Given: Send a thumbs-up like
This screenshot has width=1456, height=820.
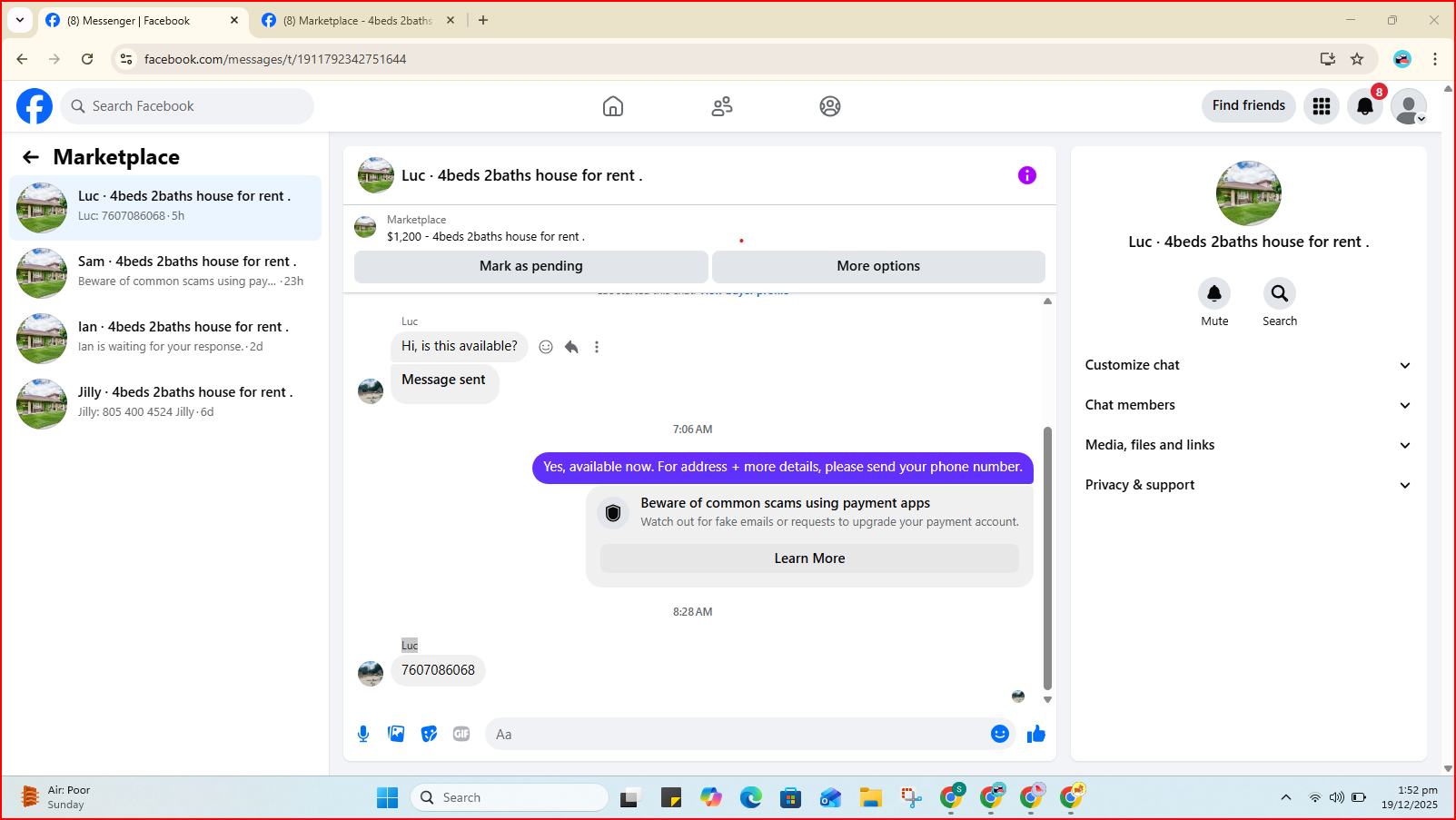Looking at the screenshot, I should tap(1036, 734).
